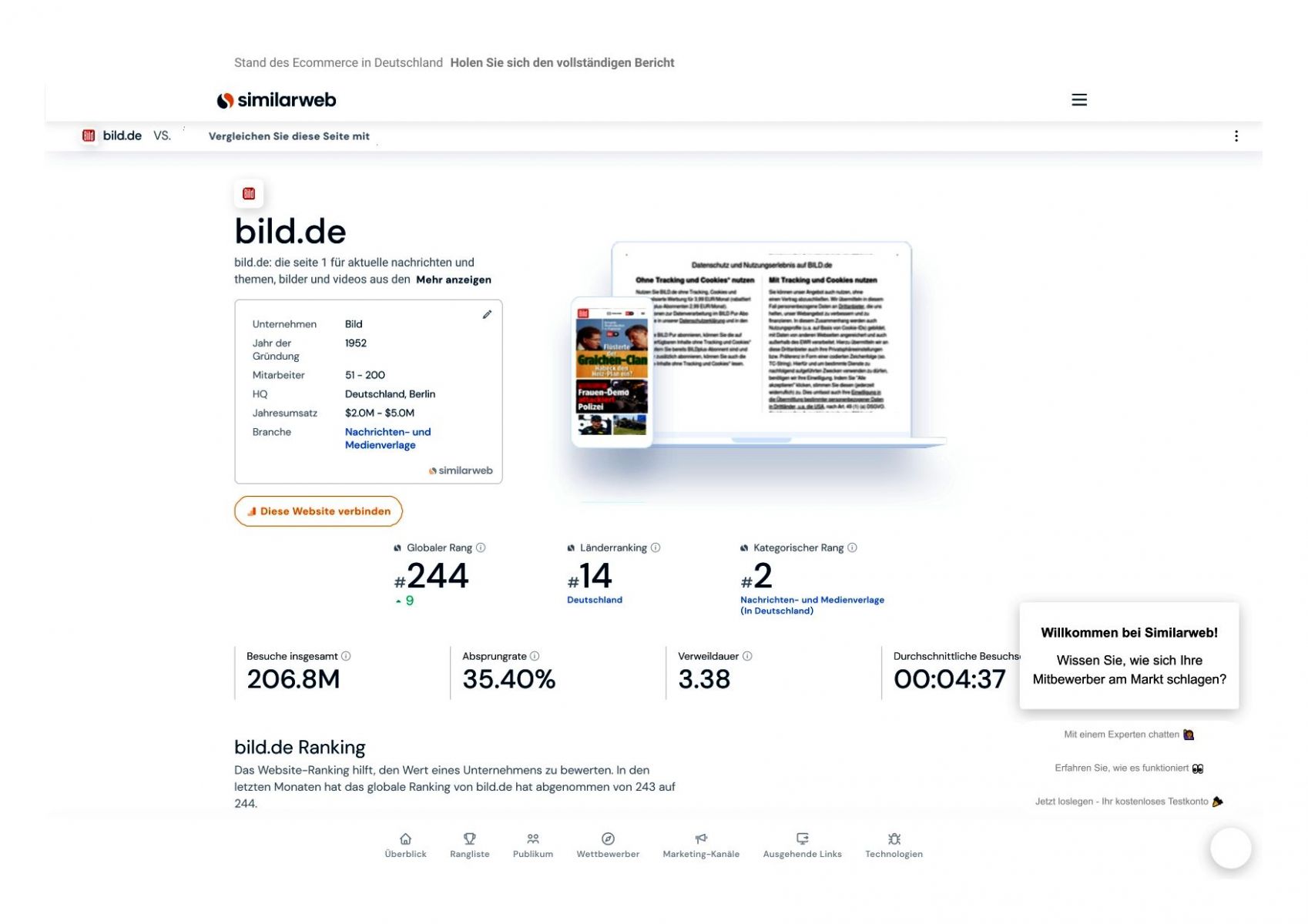Screen dimensions: 1308x924
Task: Click bounce rate value 35.40%
Action: tap(508, 679)
